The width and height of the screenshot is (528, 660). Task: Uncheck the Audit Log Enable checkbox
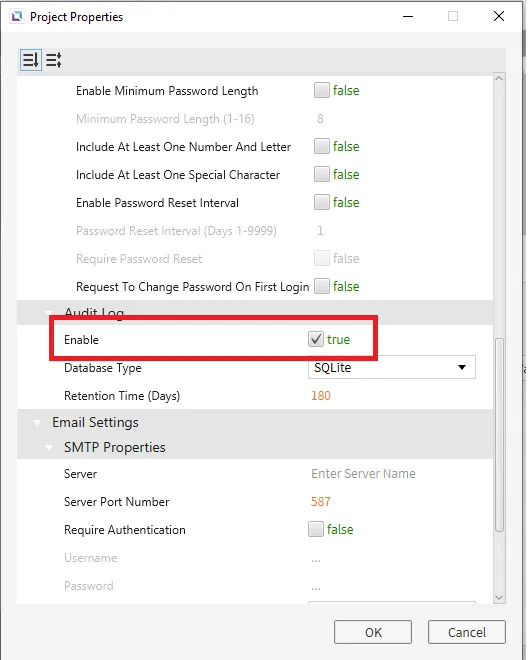(x=316, y=339)
